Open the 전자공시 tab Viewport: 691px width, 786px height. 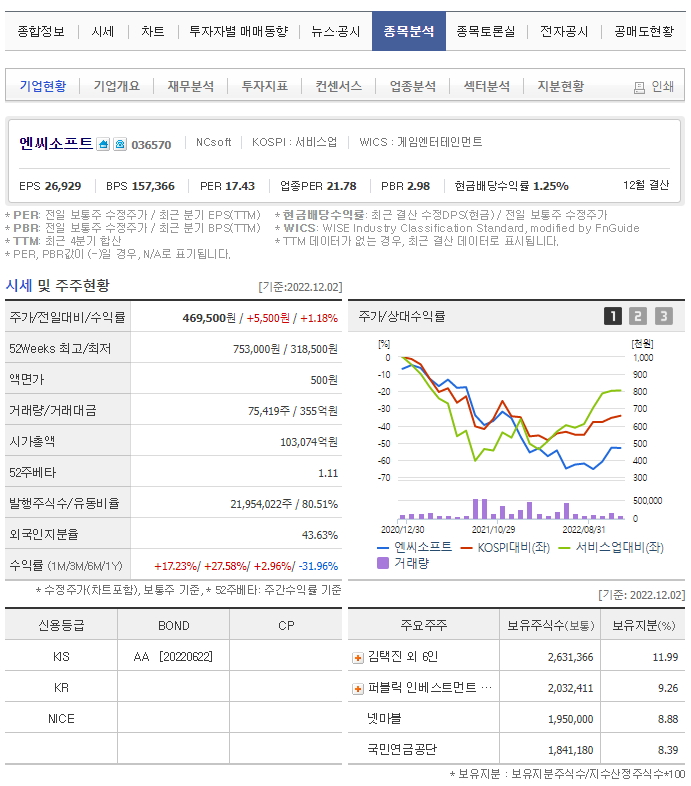tap(564, 32)
